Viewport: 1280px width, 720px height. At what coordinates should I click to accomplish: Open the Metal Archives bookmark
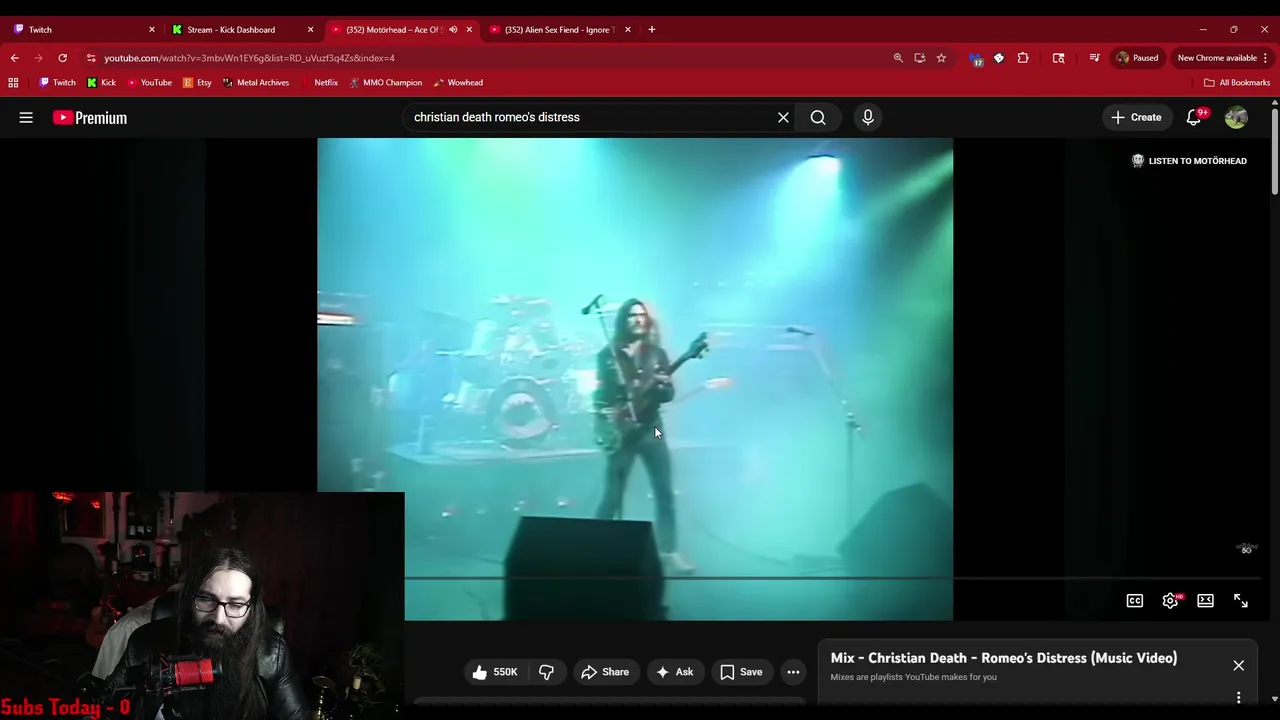(x=255, y=83)
